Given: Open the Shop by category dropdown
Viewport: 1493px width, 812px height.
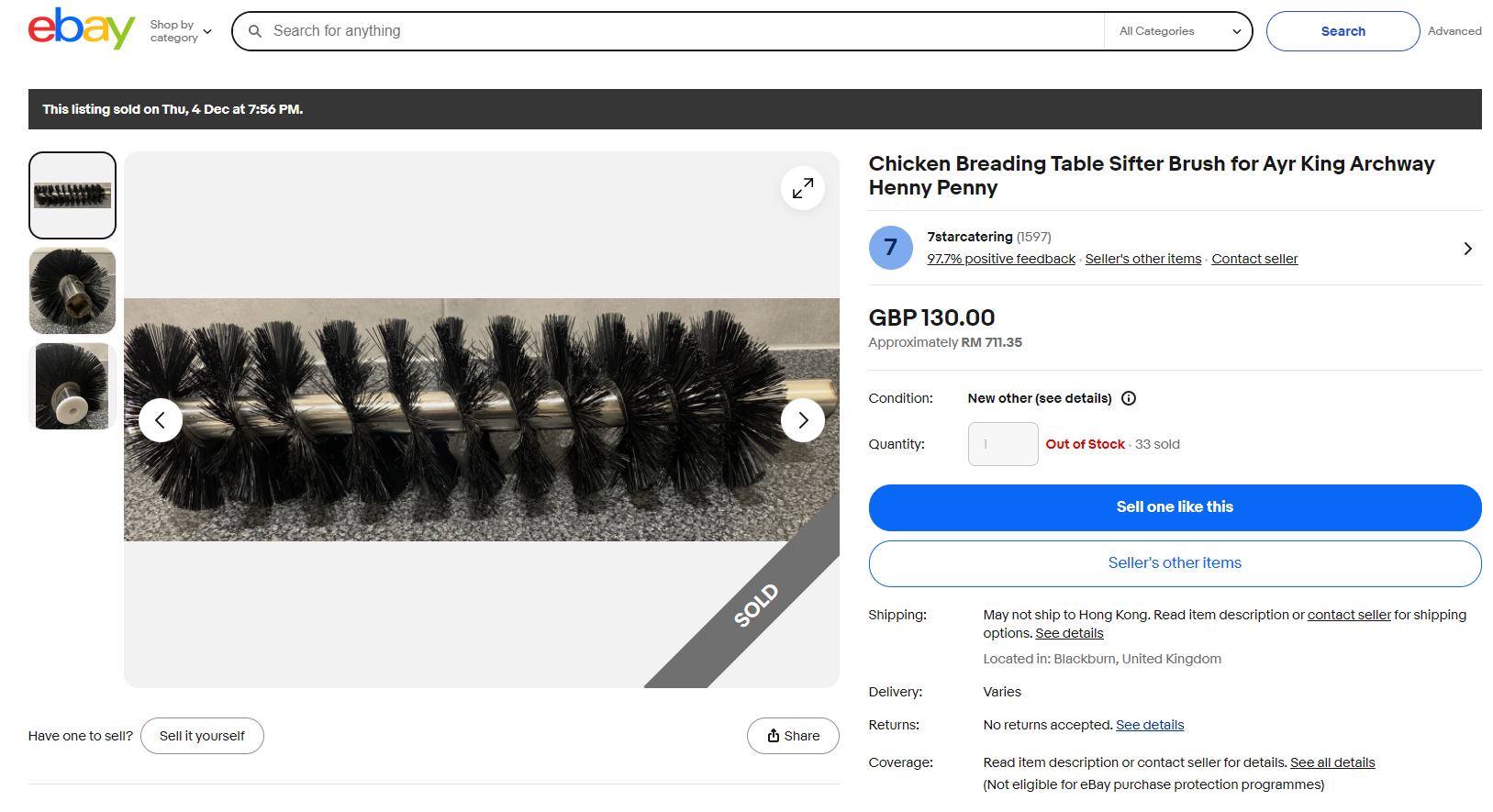Looking at the screenshot, I should pyautogui.click(x=181, y=31).
